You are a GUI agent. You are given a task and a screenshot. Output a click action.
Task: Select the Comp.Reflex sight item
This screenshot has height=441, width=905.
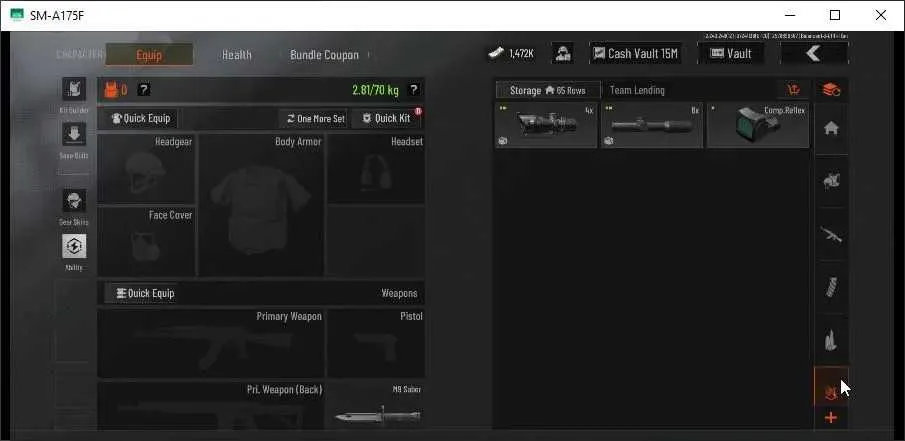click(x=758, y=125)
